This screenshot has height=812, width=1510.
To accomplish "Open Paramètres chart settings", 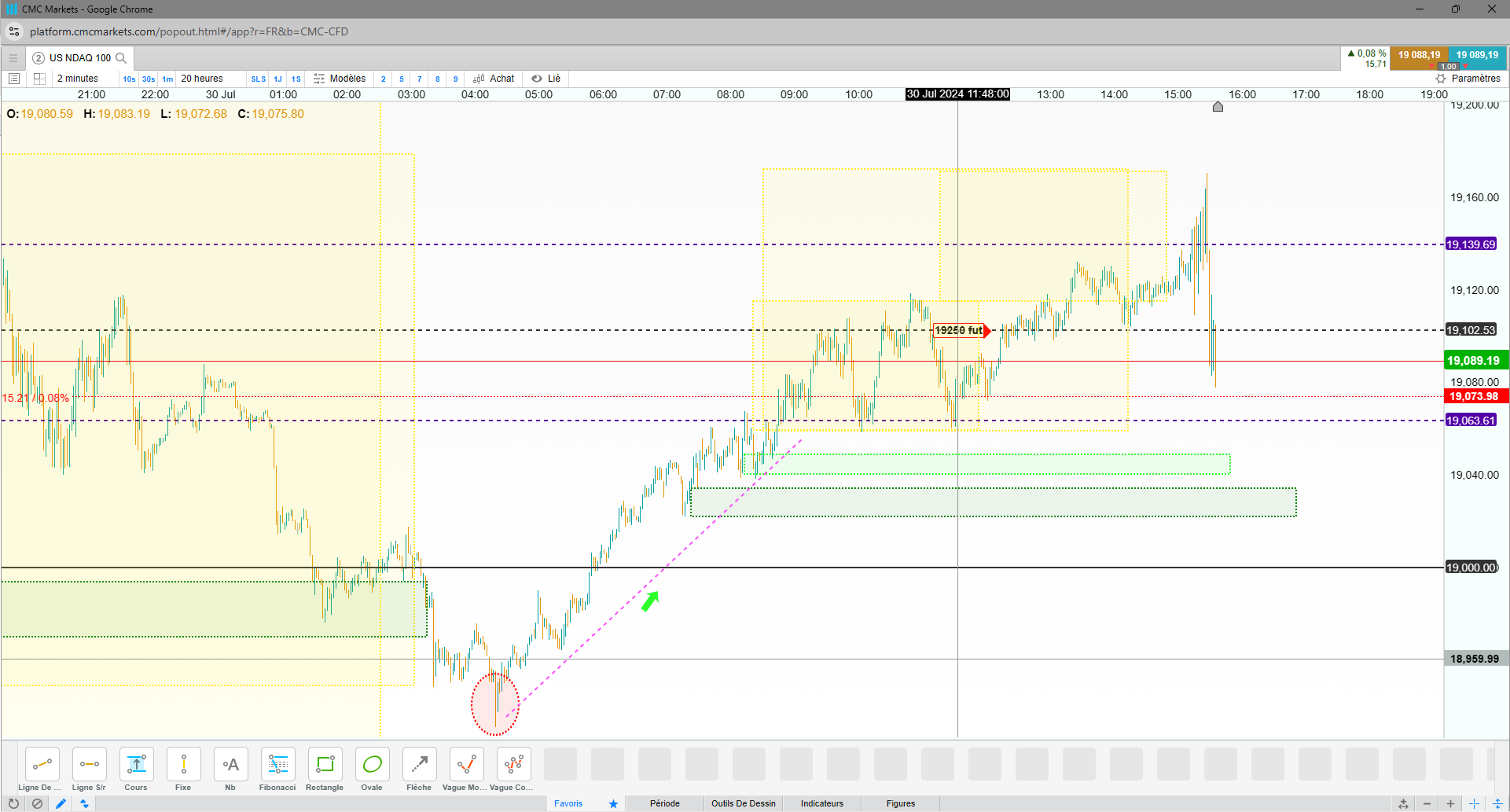I will coord(1468,79).
